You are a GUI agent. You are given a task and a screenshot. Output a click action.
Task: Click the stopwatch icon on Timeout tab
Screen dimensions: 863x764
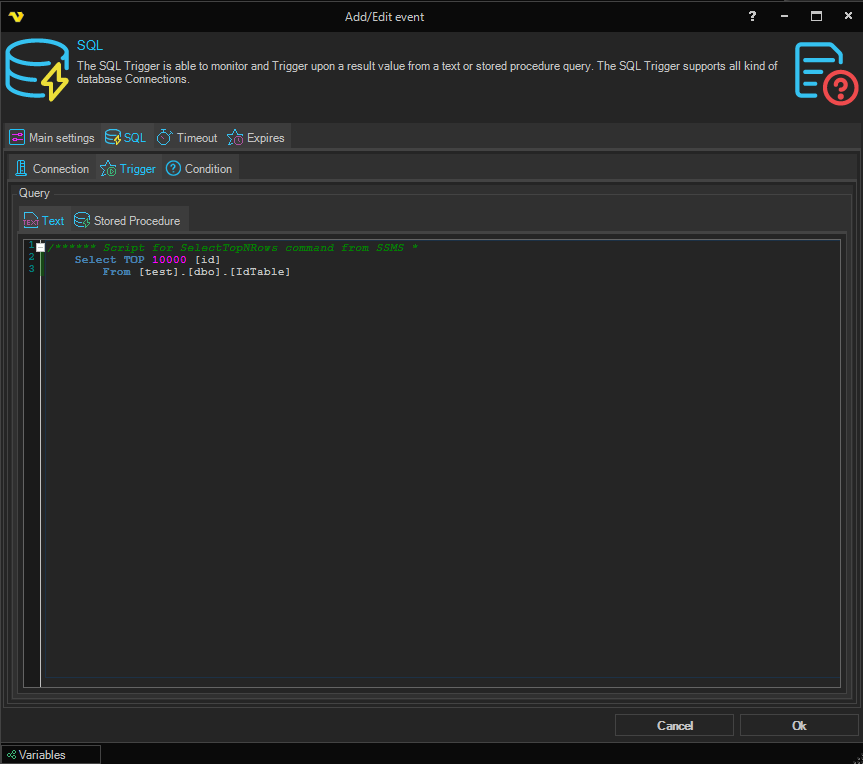pos(164,138)
